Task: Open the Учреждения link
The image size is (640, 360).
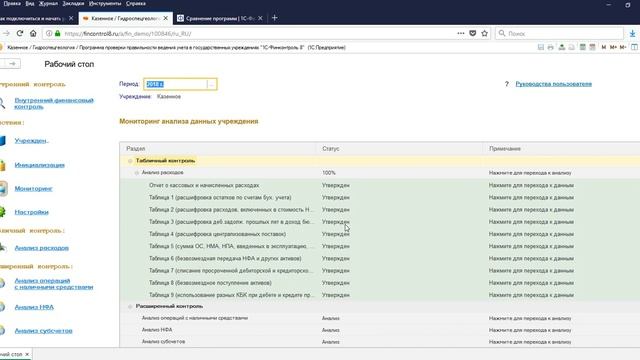Action: point(31,140)
